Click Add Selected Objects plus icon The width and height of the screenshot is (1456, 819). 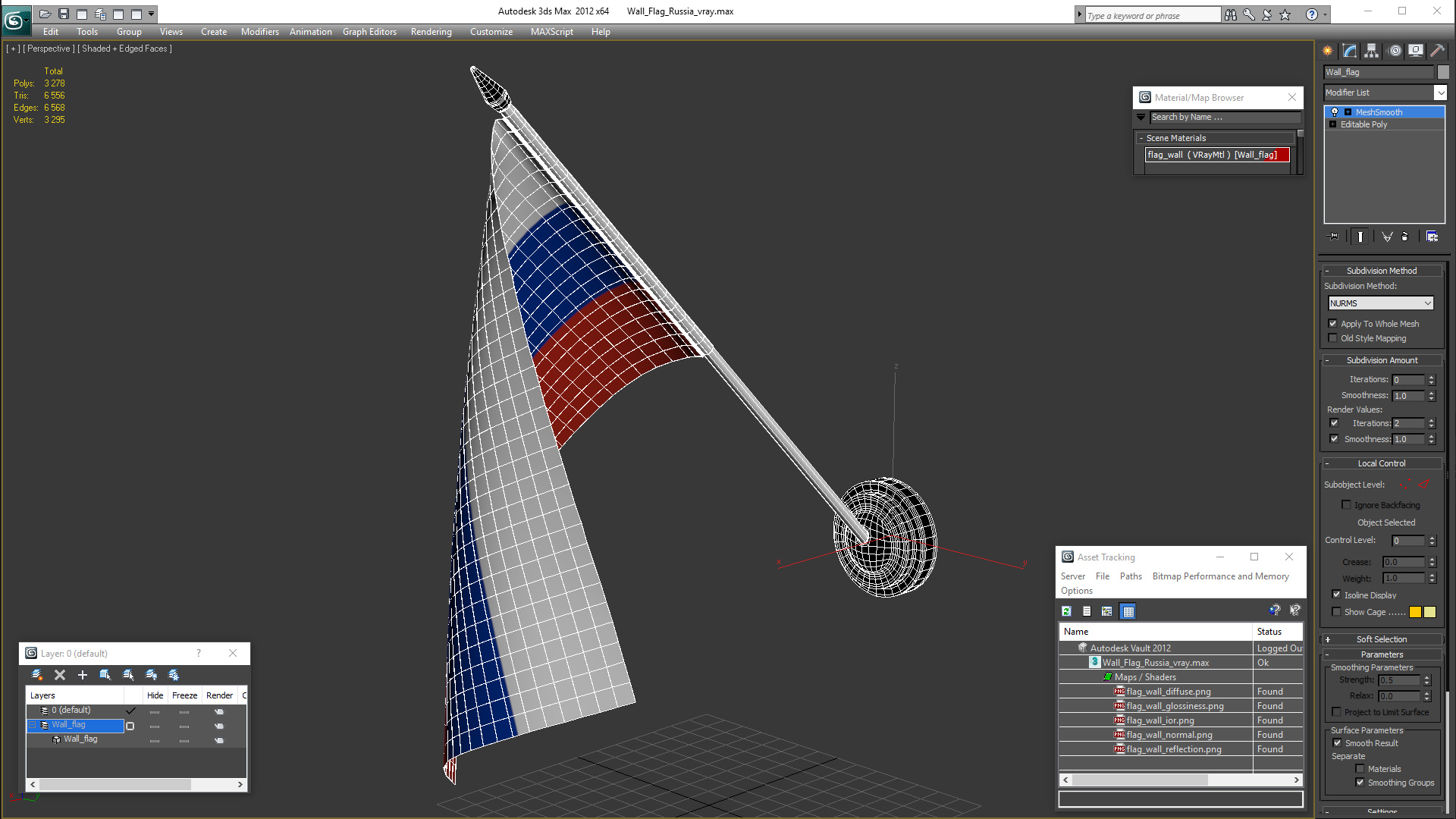coord(83,675)
